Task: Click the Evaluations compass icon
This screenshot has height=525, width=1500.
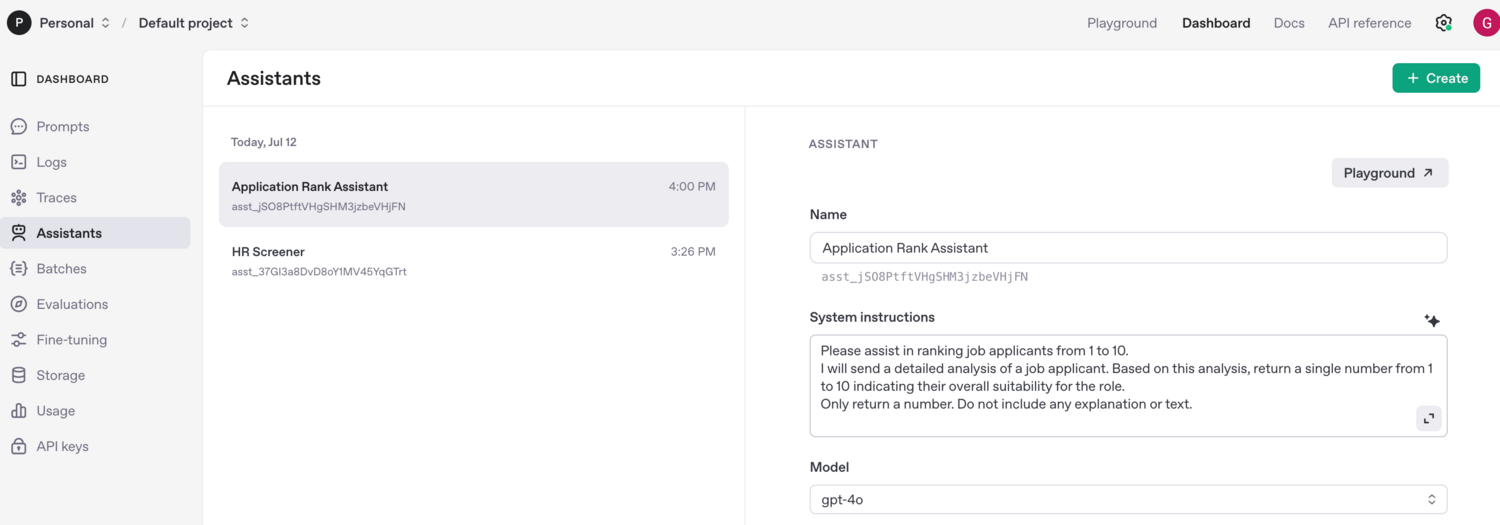Action: pos(18,304)
